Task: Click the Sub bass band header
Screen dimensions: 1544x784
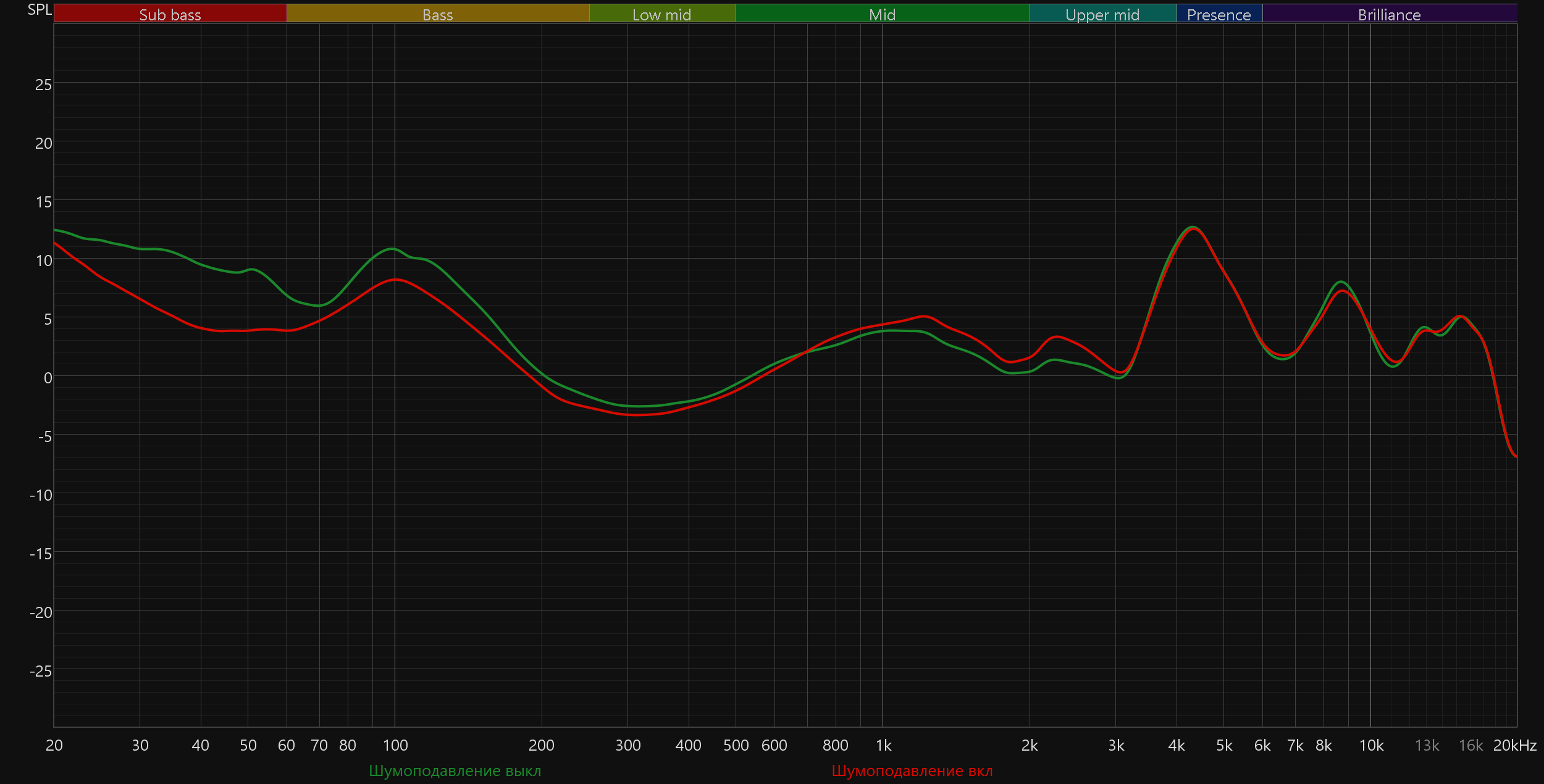Action: (170, 14)
